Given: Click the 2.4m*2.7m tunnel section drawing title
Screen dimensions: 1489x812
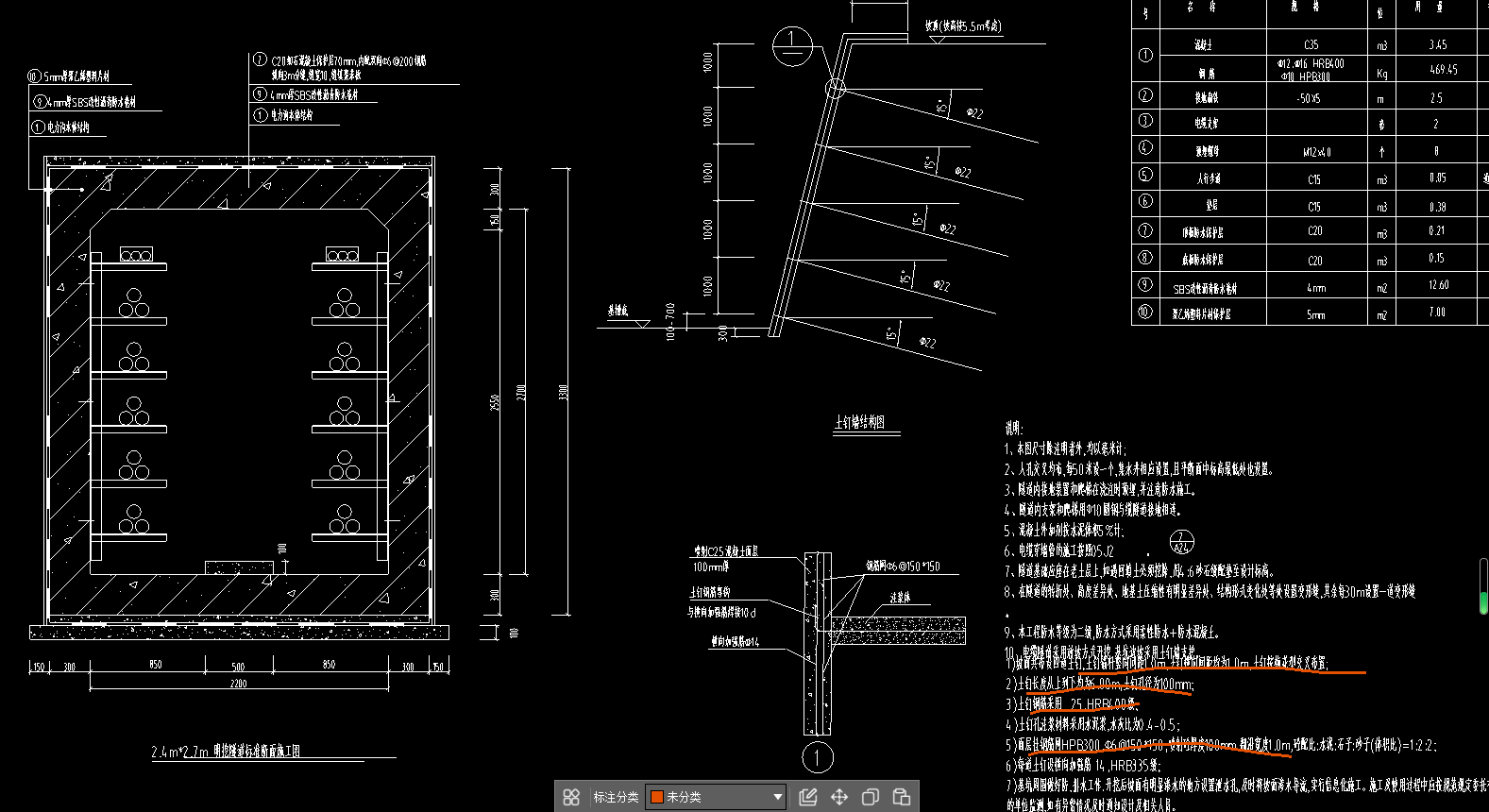Looking at the screenshot, I should click(x=226, y=752).
